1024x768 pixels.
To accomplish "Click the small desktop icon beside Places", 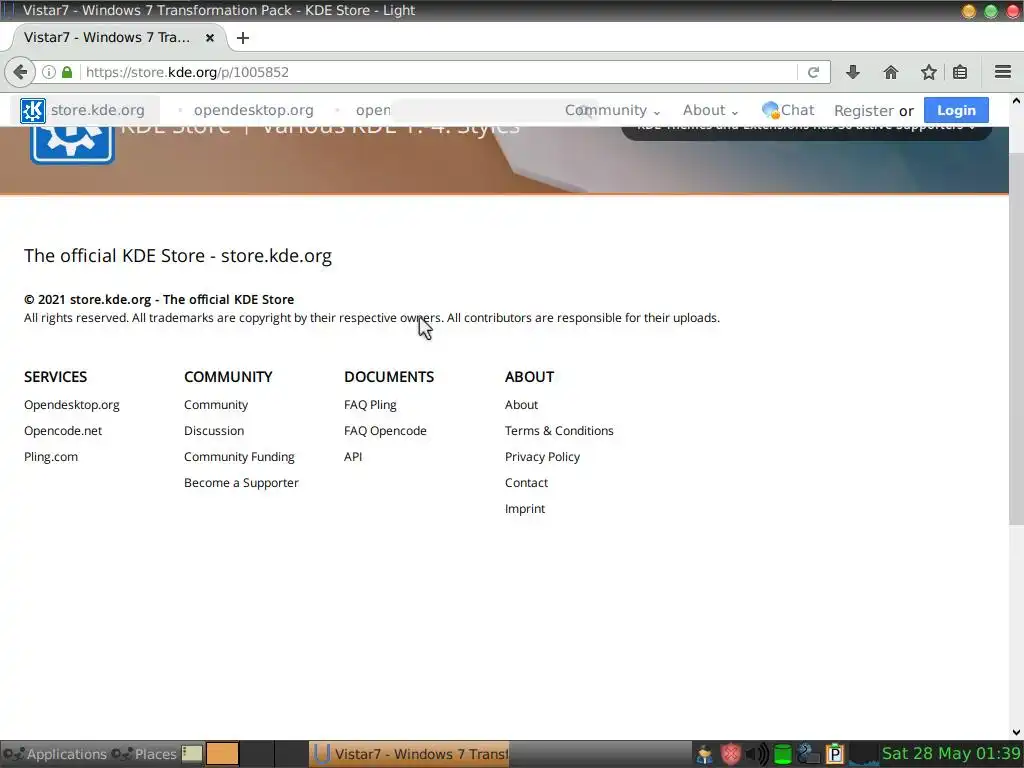I will click(x=192, y=754).
